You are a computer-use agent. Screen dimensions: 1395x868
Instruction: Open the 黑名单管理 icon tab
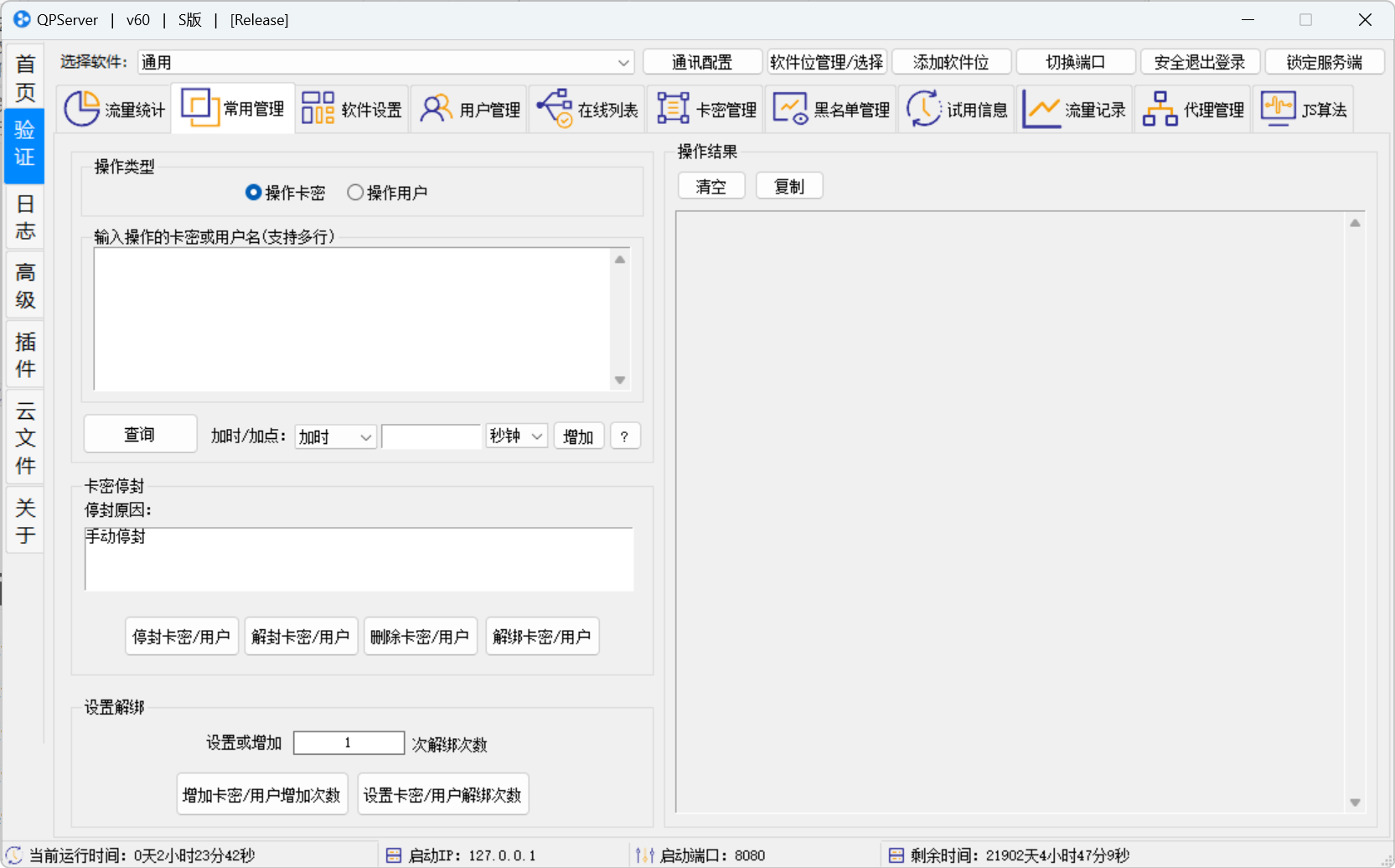pyautogui.click(x=831, y=110)
